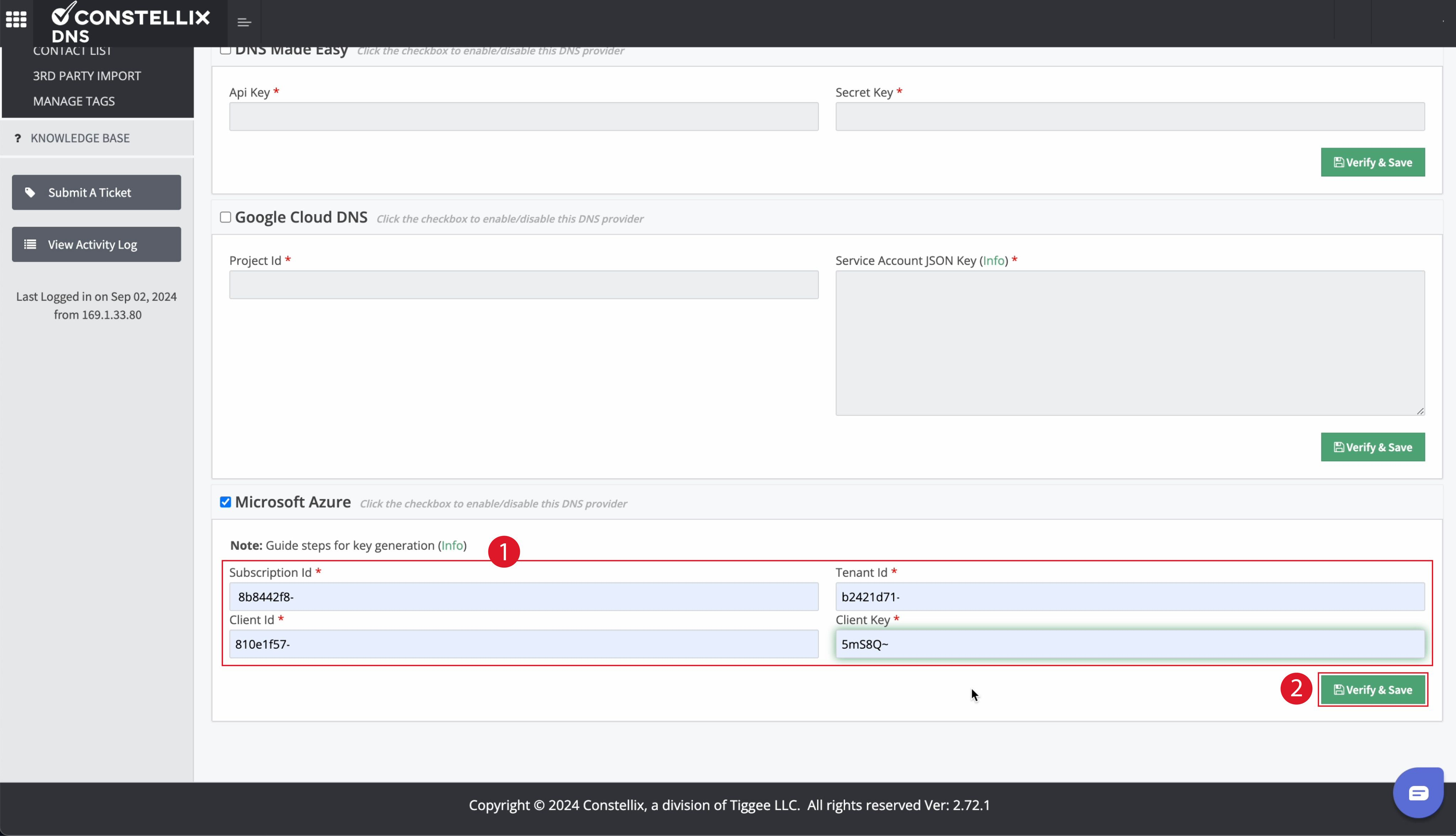Open Info link for Azure key generation
Viewport: 1456px width, 836px height.
coord(452,546)
